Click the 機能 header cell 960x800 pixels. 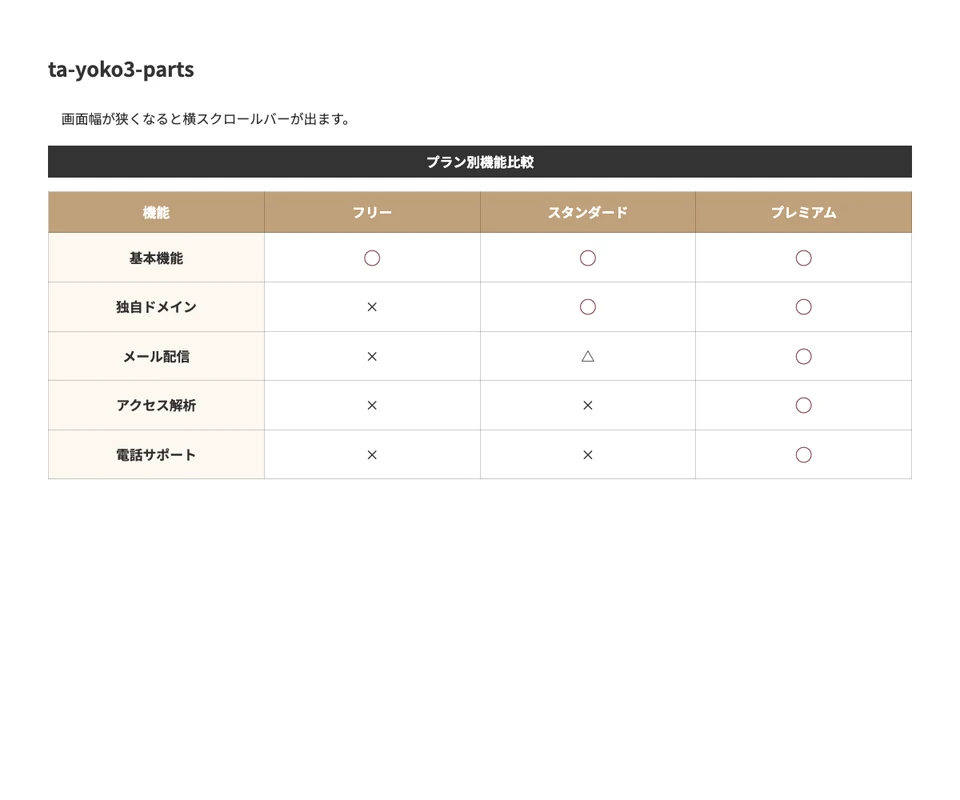click(156, 212)
